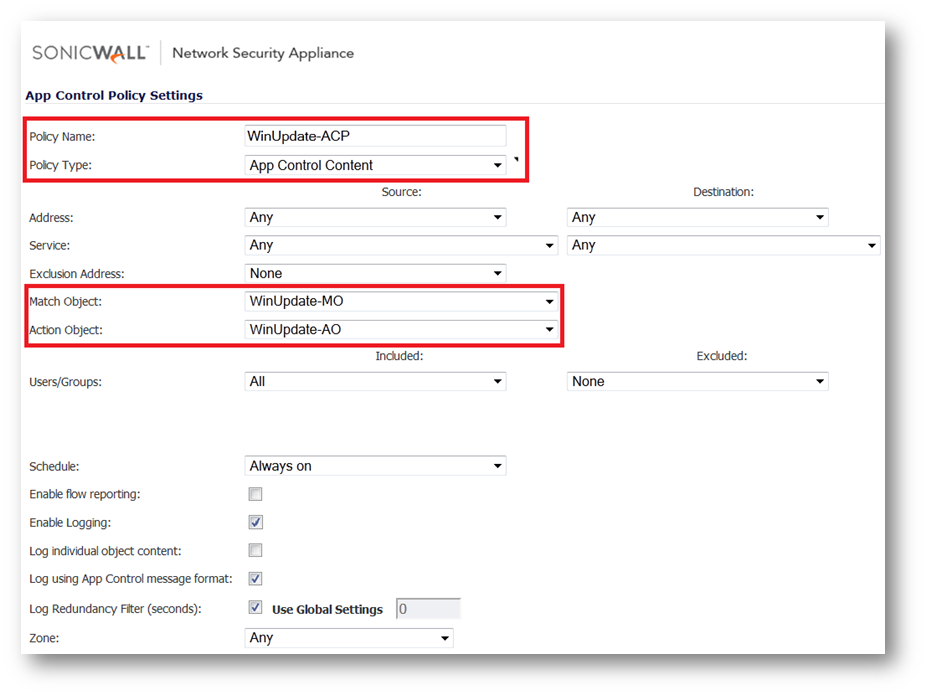Toggle the Enable Logging checkbox
The width and height of the screenshot is (927, 696).
[256, 522]
